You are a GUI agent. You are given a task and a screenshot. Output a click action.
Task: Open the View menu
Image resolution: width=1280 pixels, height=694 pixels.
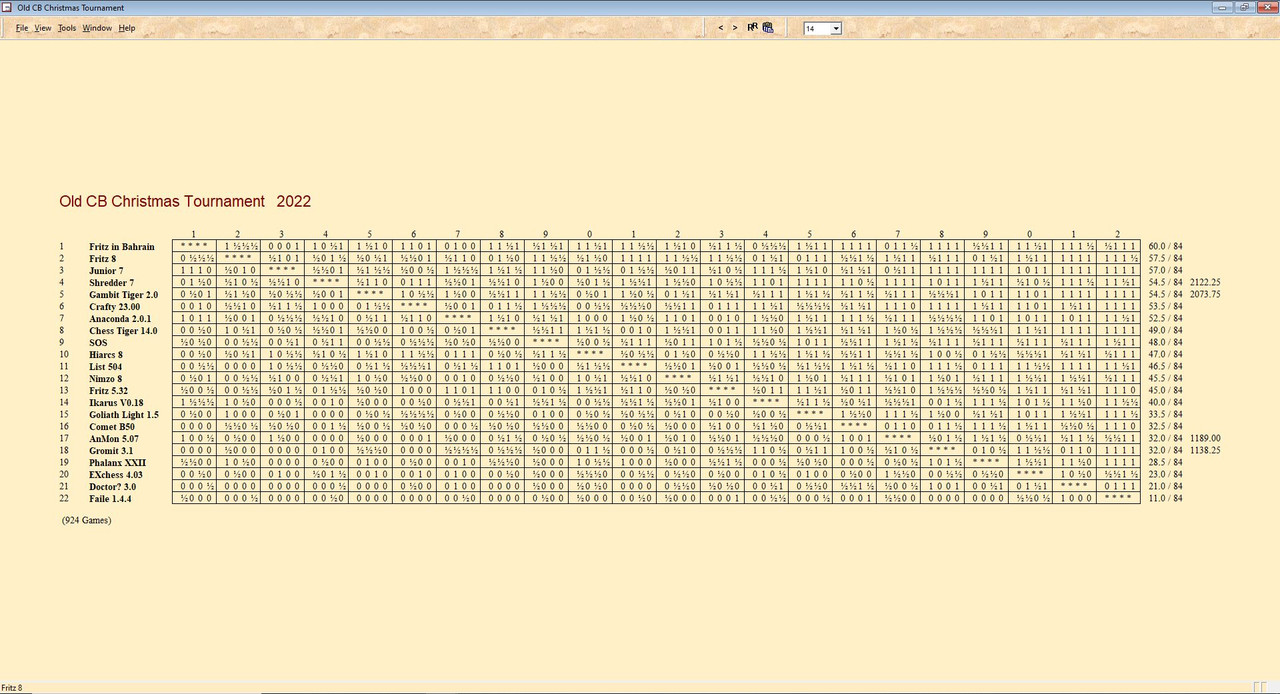point(43,28)
